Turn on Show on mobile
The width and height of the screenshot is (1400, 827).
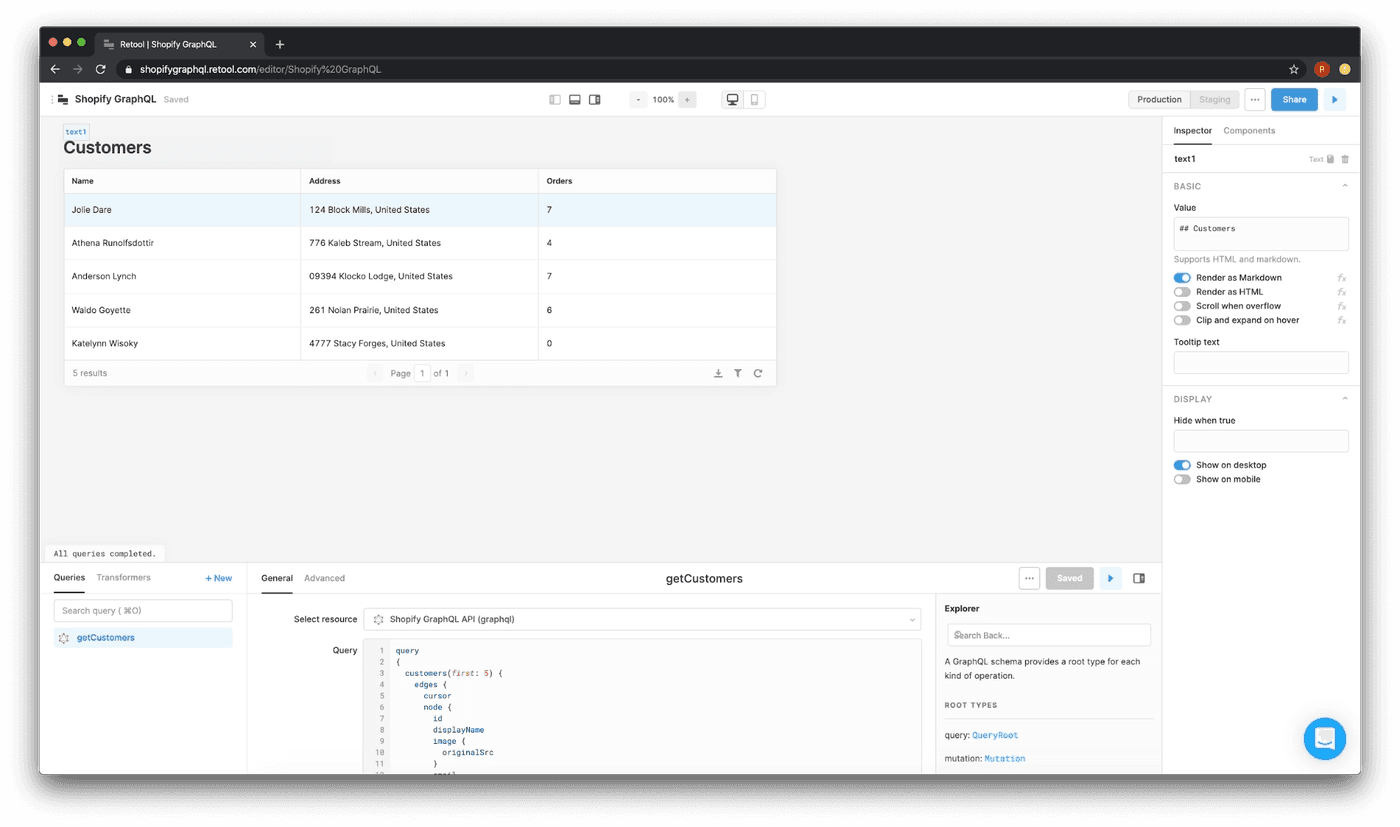[1182, 479]
